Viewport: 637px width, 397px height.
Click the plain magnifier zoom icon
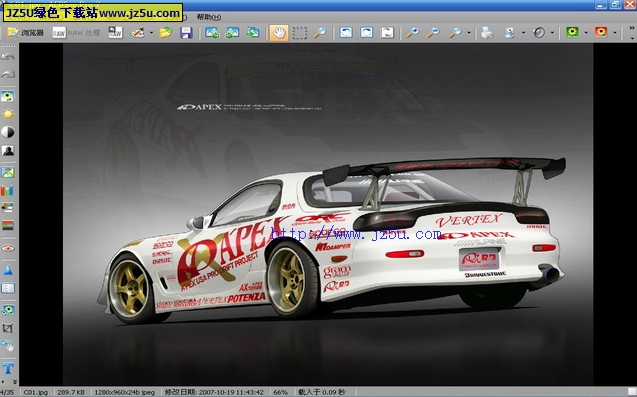click(x=455, y=33)
